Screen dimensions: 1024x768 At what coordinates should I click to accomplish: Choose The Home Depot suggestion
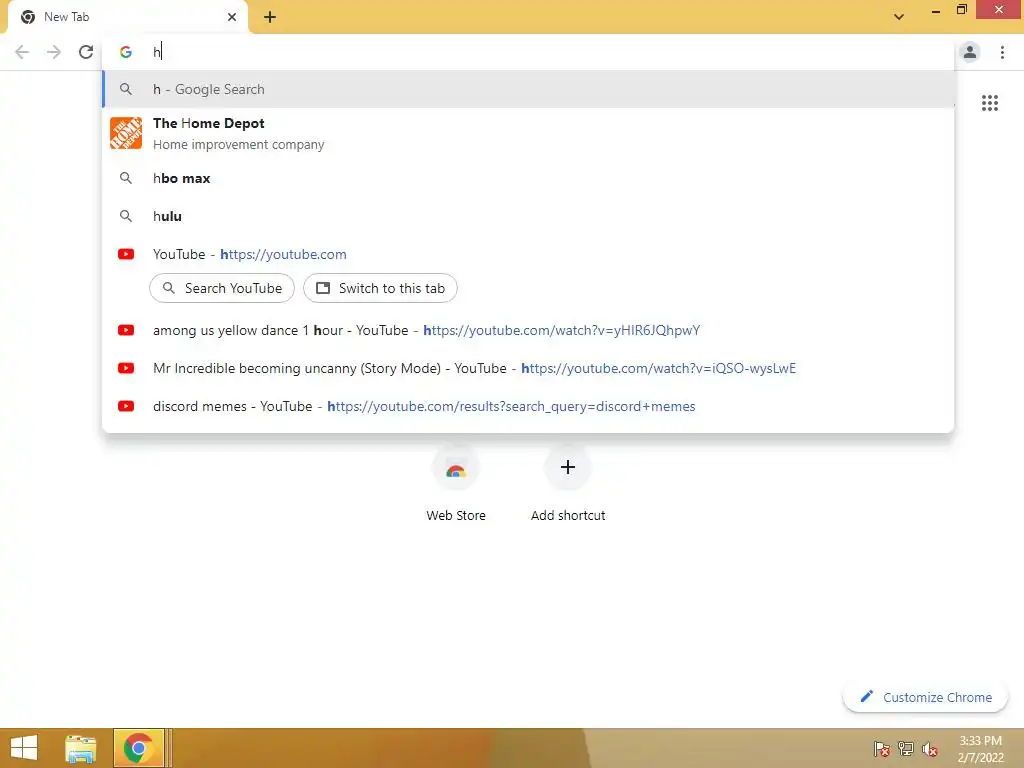[528, 133]
